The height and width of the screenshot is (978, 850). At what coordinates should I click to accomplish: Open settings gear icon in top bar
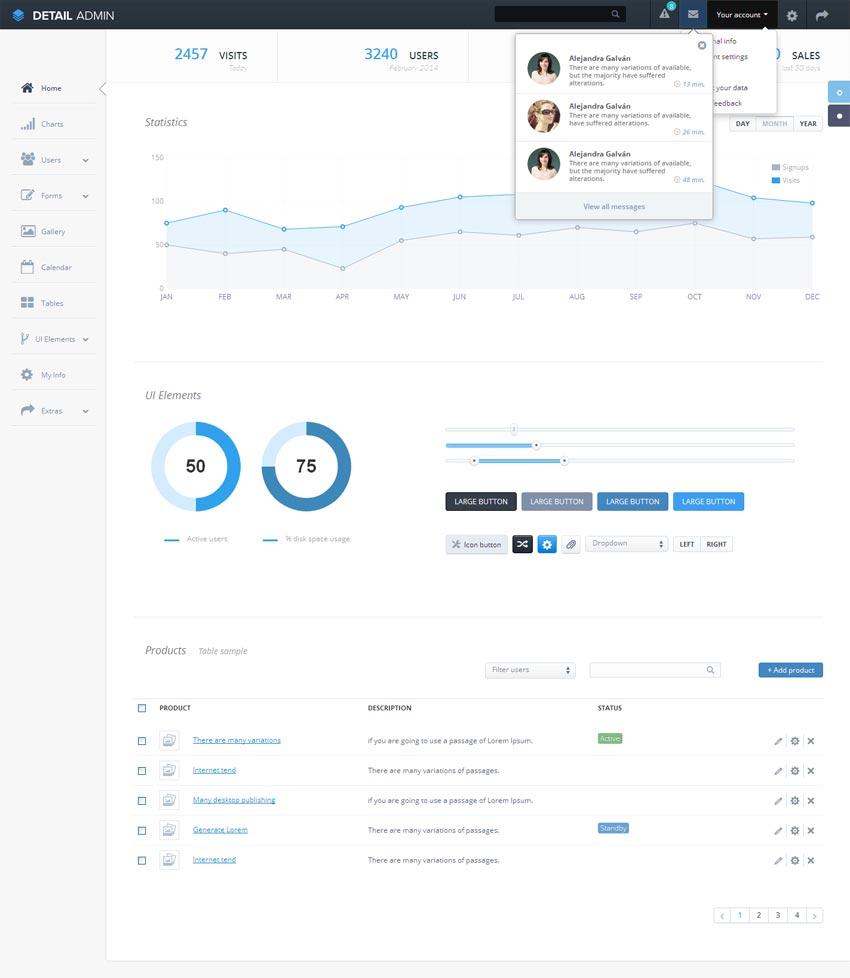[792, 15]
